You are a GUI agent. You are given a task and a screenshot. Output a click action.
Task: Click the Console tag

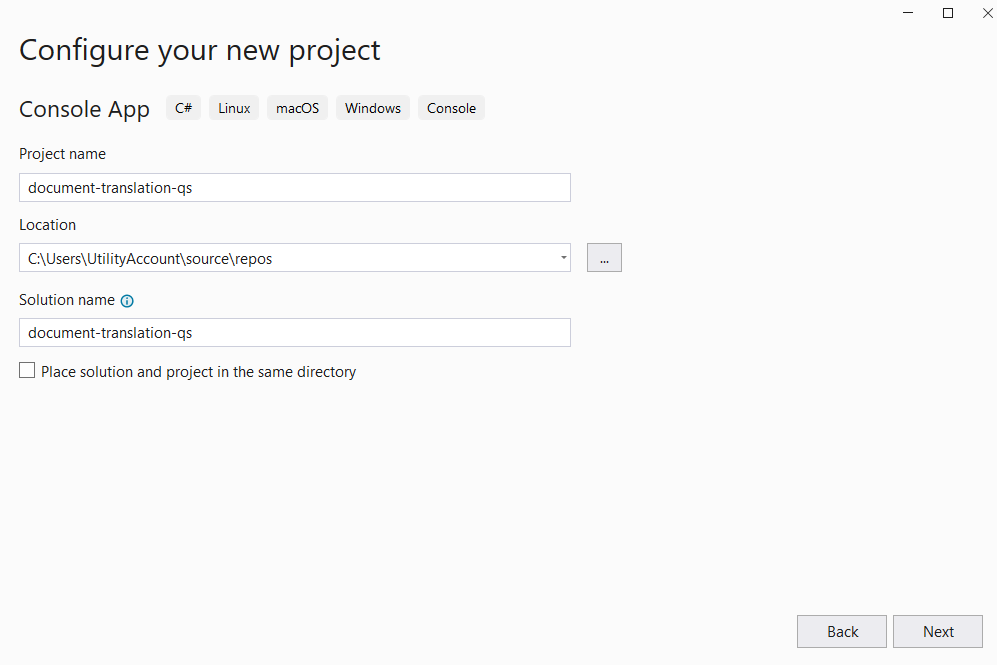click(x=451, y=108)
